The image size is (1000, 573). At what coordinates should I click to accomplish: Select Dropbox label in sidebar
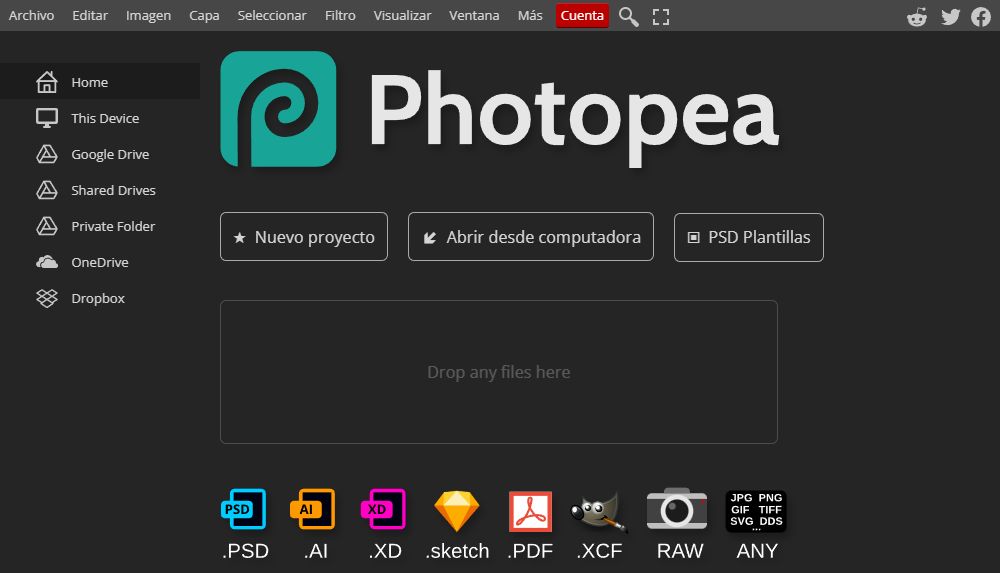pyautogui.click(x=98, y=298)
